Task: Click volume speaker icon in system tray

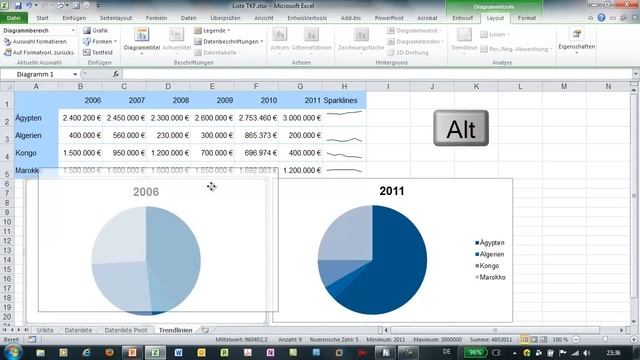Action: (586, 353)
